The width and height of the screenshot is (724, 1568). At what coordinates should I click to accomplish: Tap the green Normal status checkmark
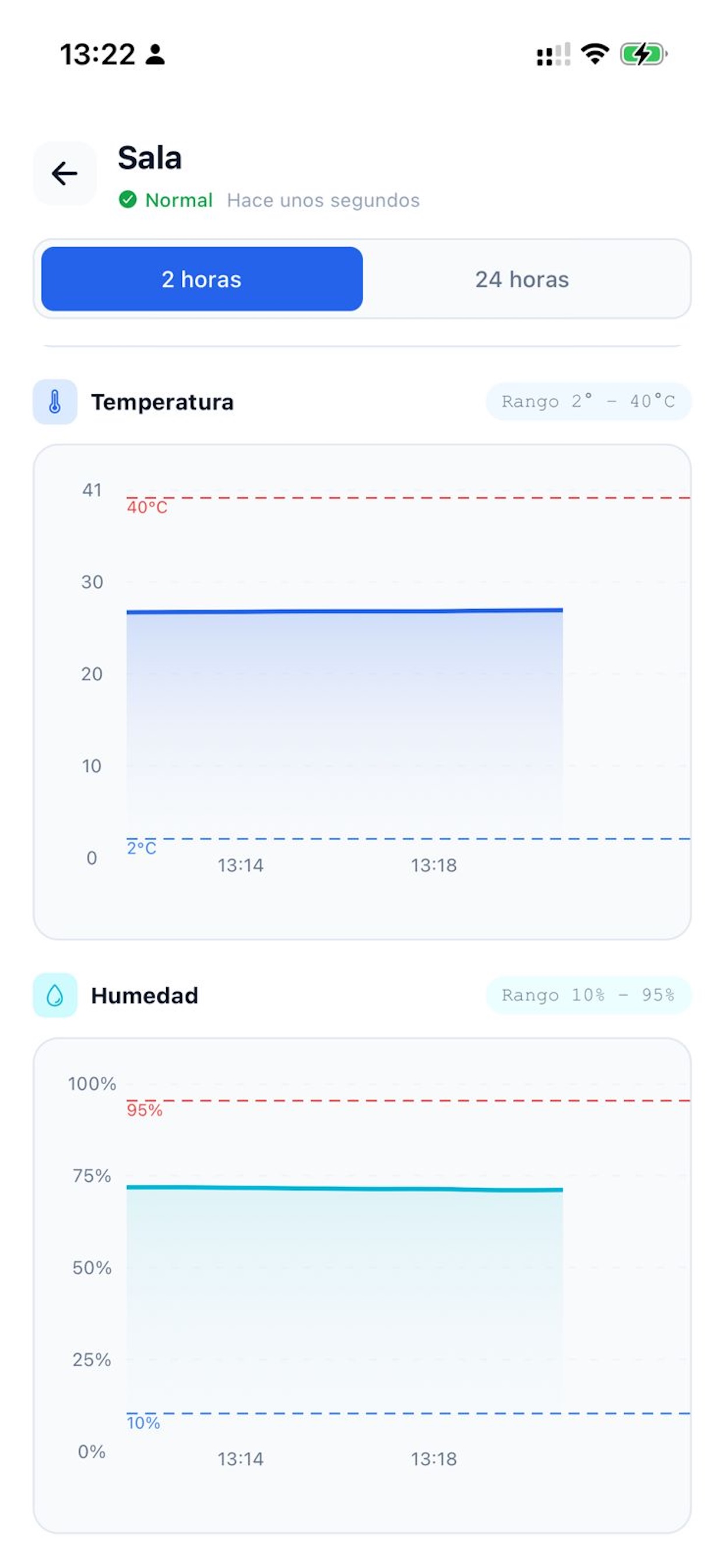128,199
